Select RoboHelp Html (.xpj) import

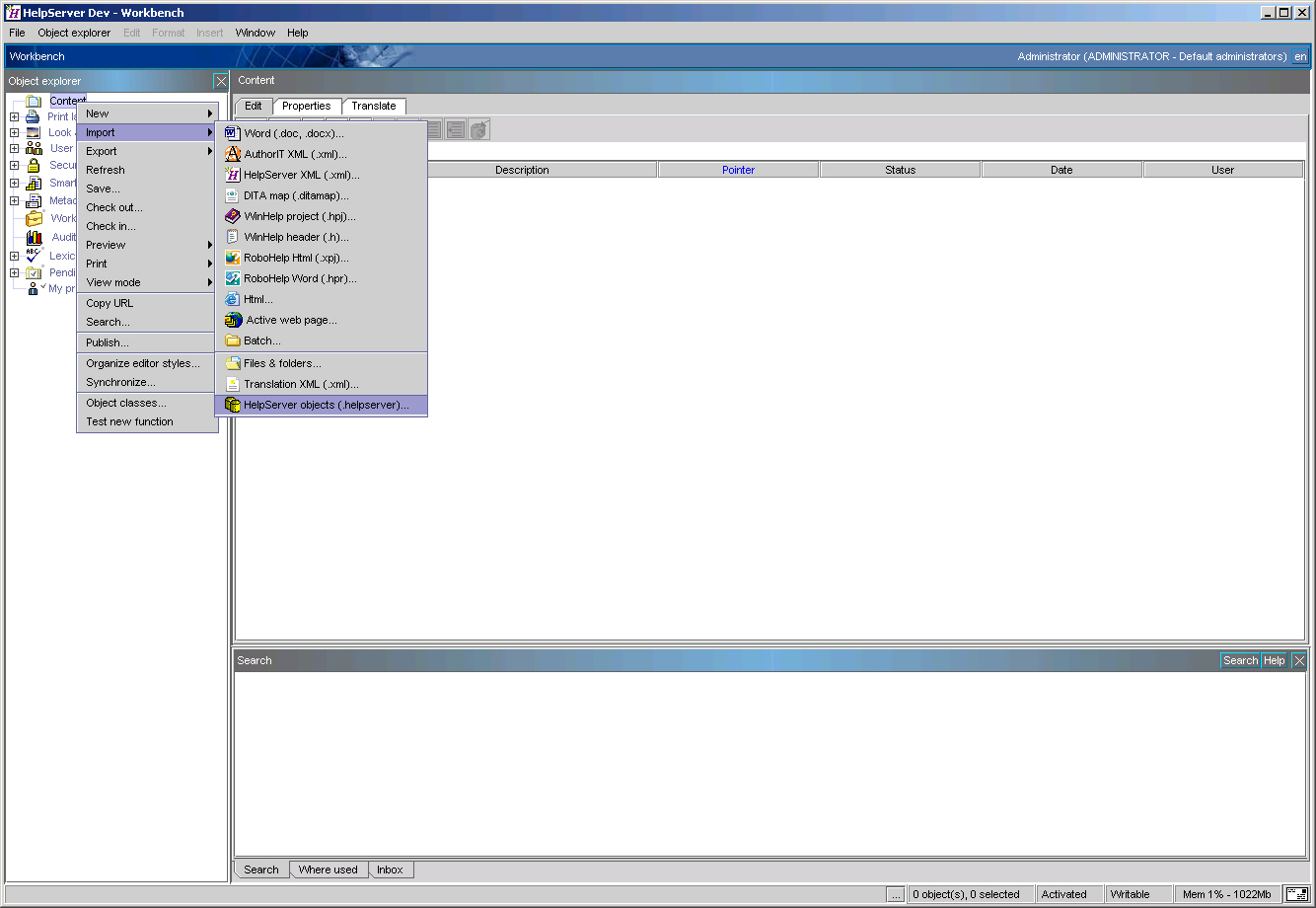321,258
